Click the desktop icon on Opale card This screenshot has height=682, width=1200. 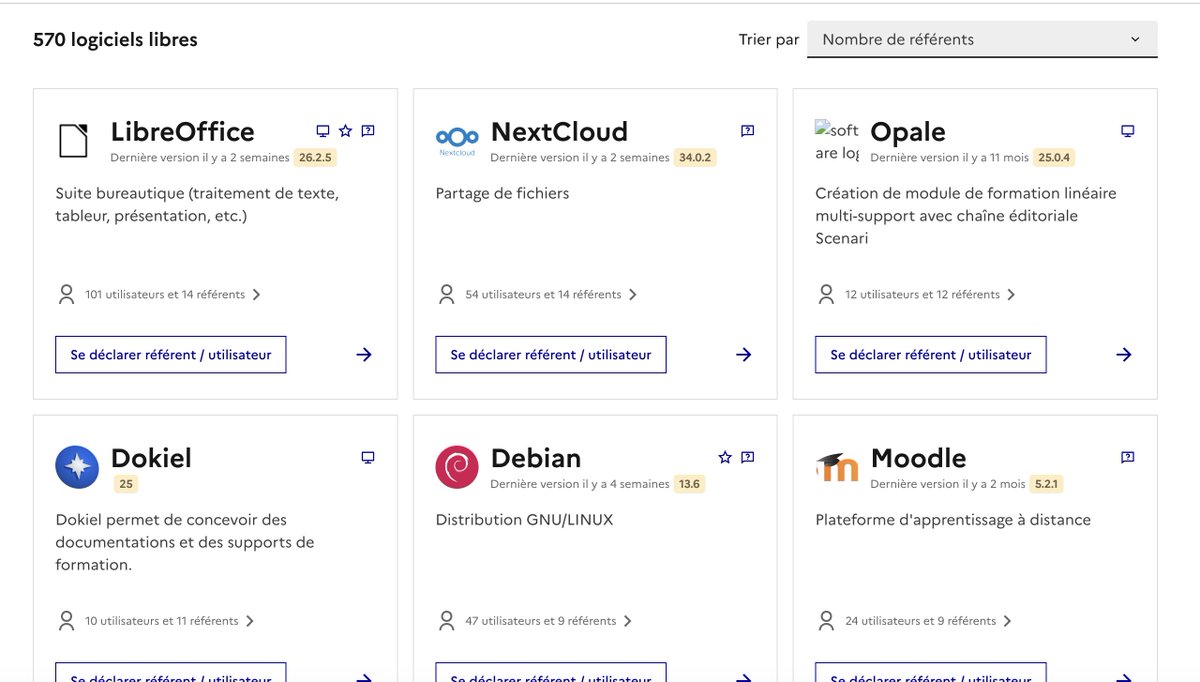(1128, 131)
